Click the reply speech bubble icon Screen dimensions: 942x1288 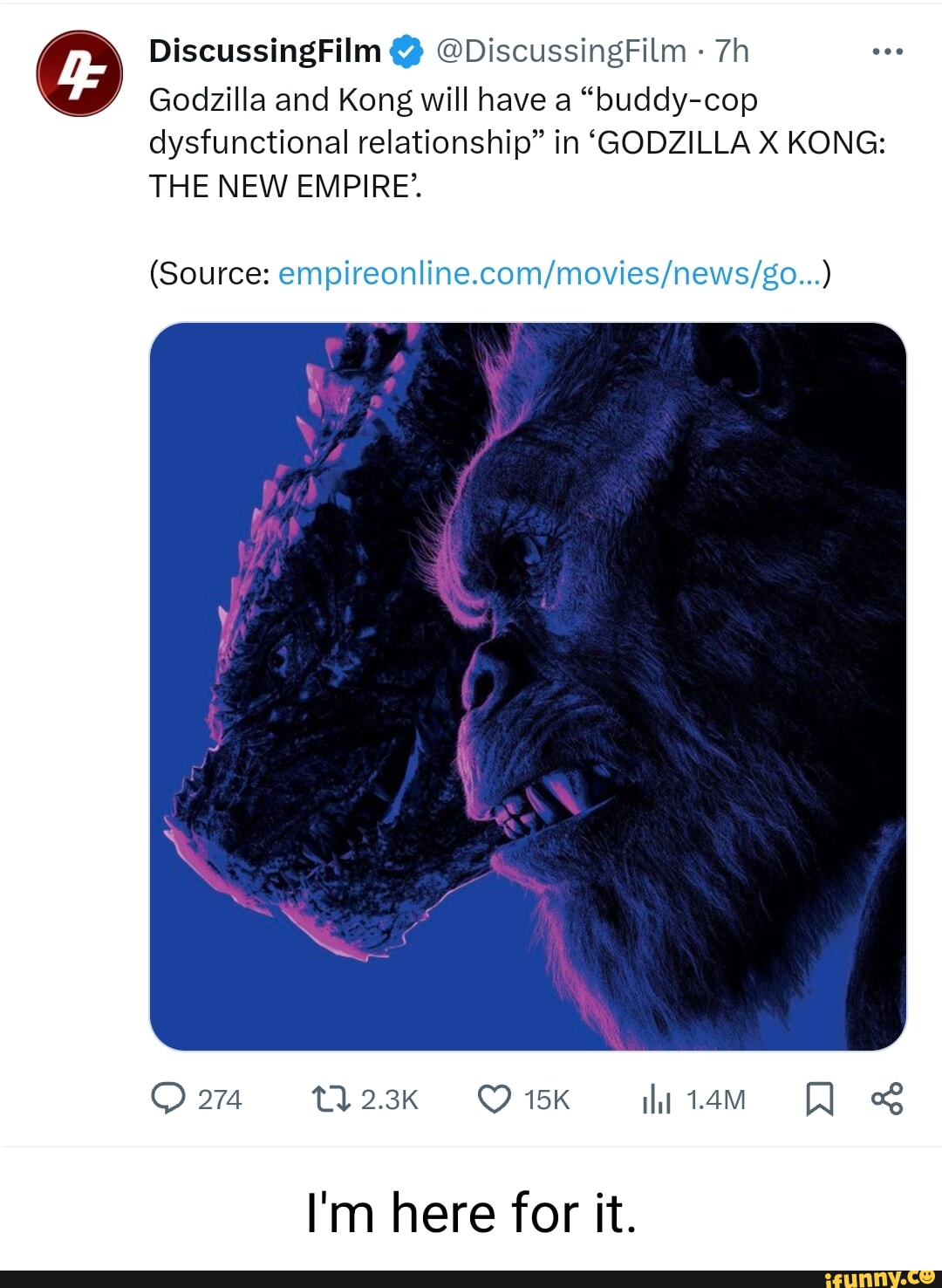tap(168, 1099)
